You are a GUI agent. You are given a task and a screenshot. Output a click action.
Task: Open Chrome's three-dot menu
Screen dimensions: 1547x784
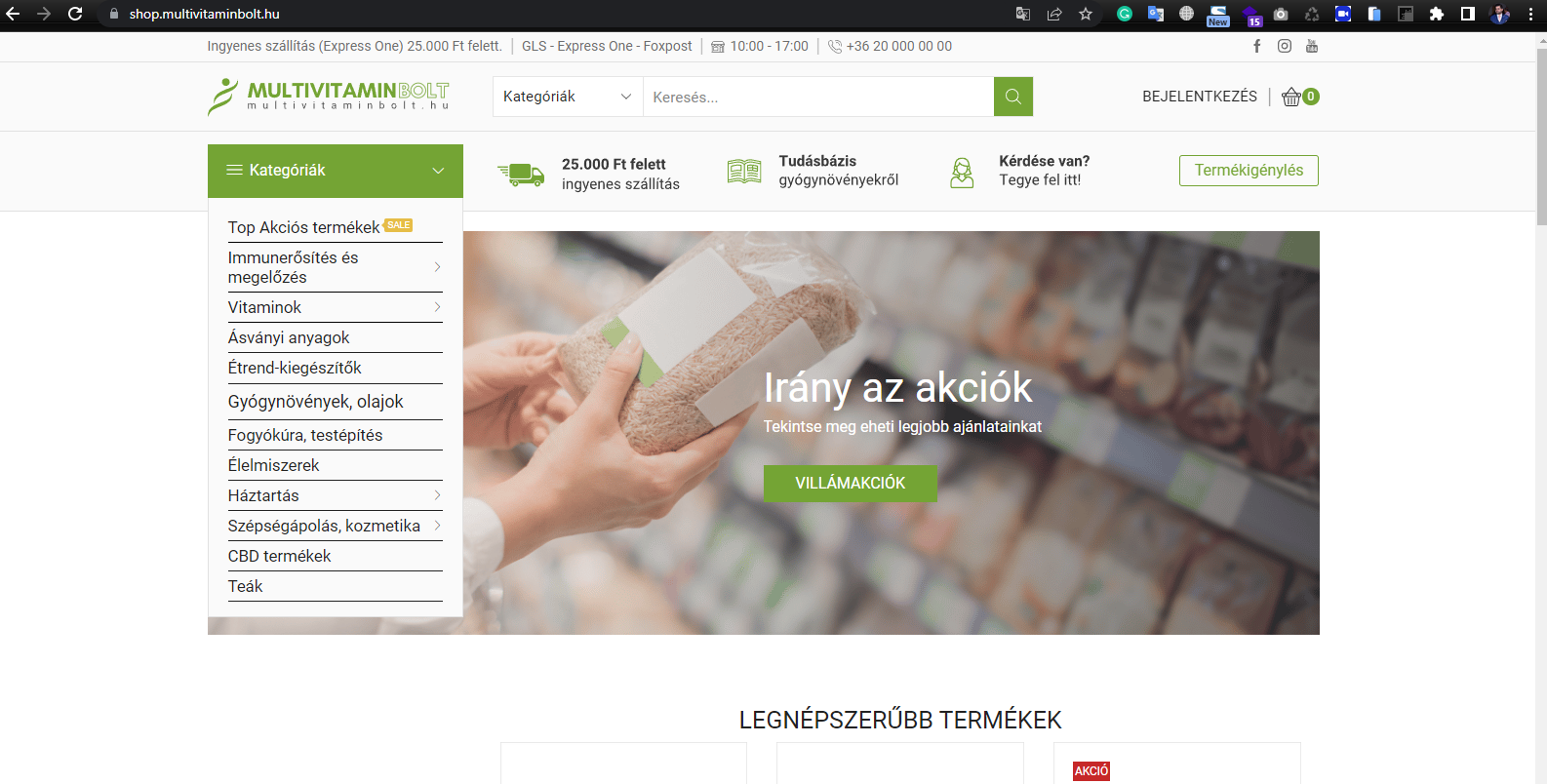pos(1531,14)
